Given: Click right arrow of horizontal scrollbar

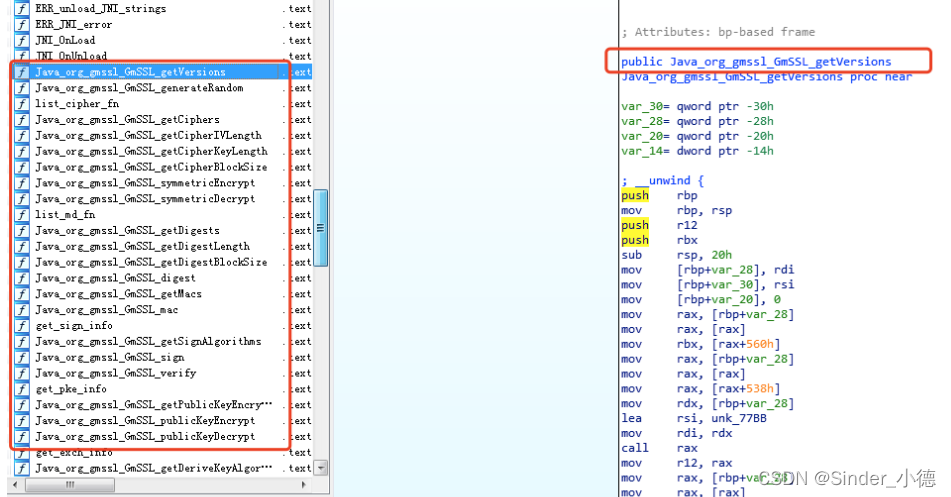Looking at the screenshot, I should click(x=304, y=485).
